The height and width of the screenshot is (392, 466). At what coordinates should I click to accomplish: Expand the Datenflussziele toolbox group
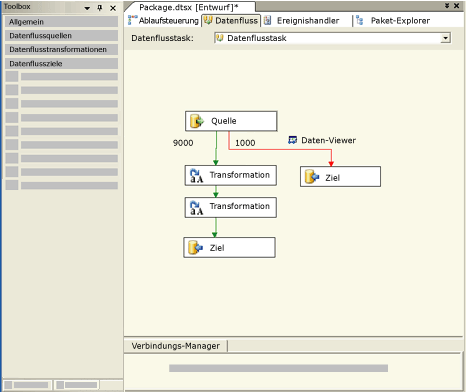(61, 63)
